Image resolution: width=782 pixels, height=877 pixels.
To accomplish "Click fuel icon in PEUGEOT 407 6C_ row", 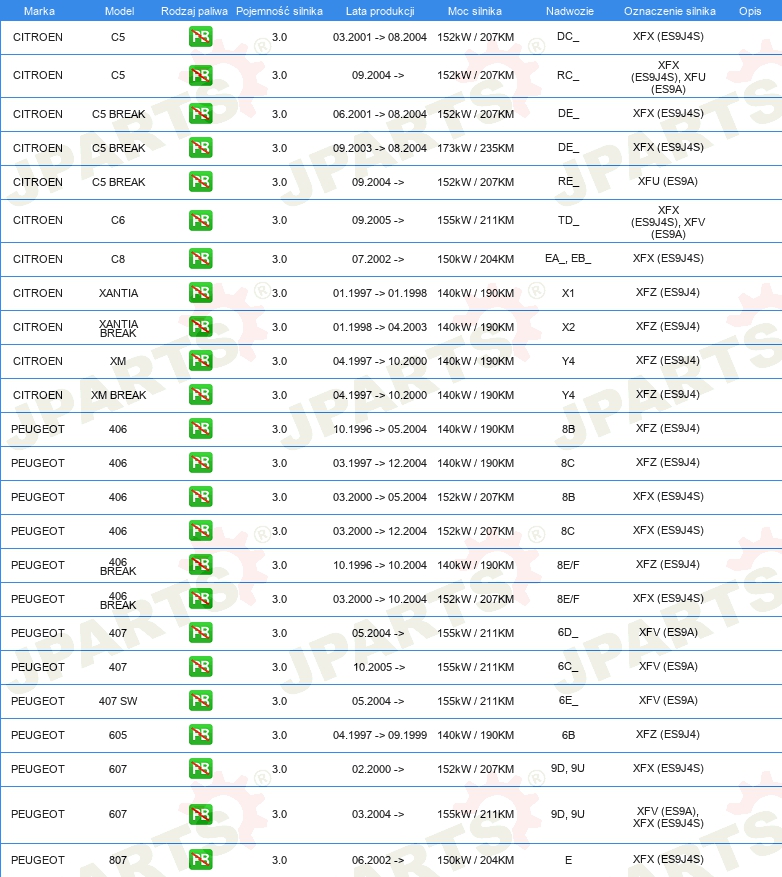I will [x=200, y=667].
